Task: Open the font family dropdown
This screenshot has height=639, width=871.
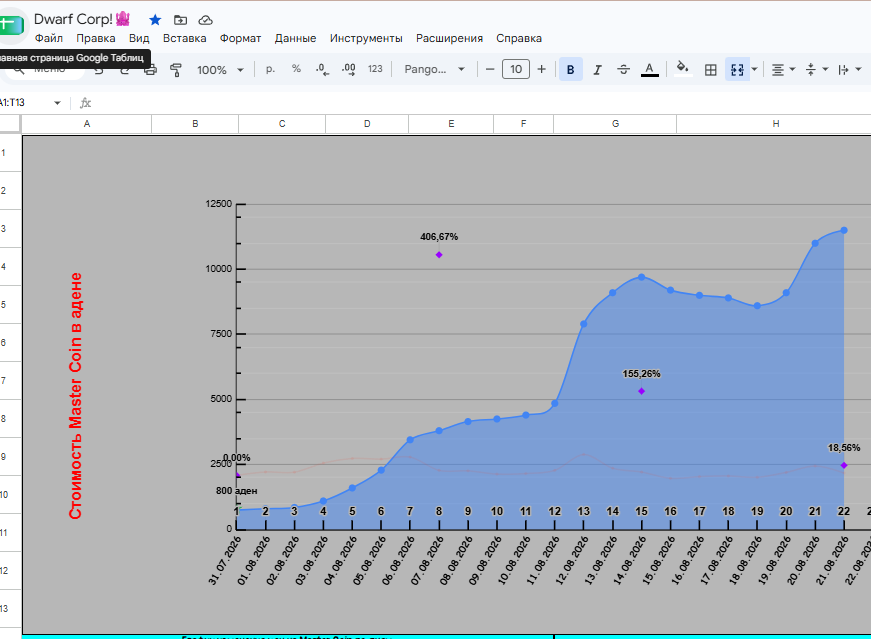Action: (434, 69)
